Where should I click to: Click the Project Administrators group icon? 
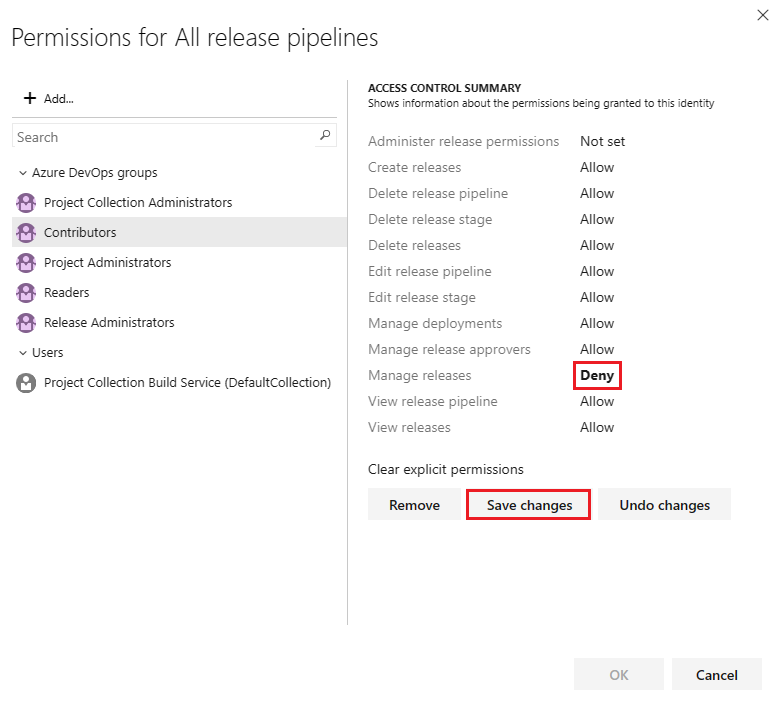coord(26,263)
